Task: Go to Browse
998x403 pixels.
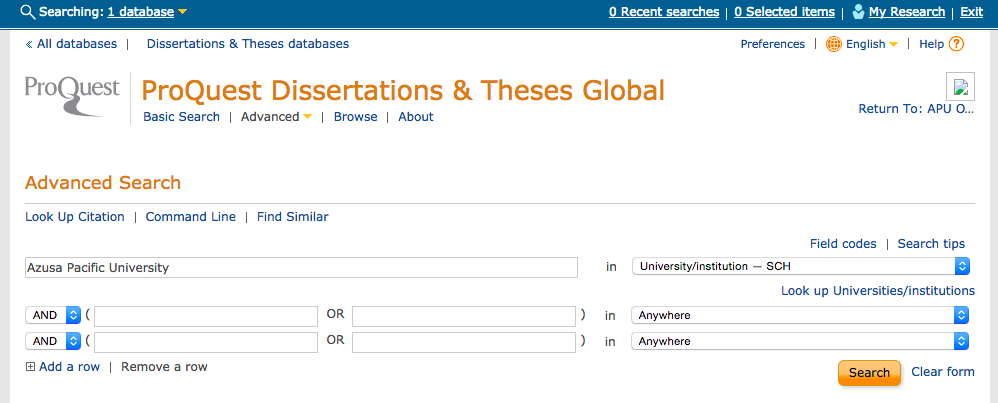Action: coord(355,117)
